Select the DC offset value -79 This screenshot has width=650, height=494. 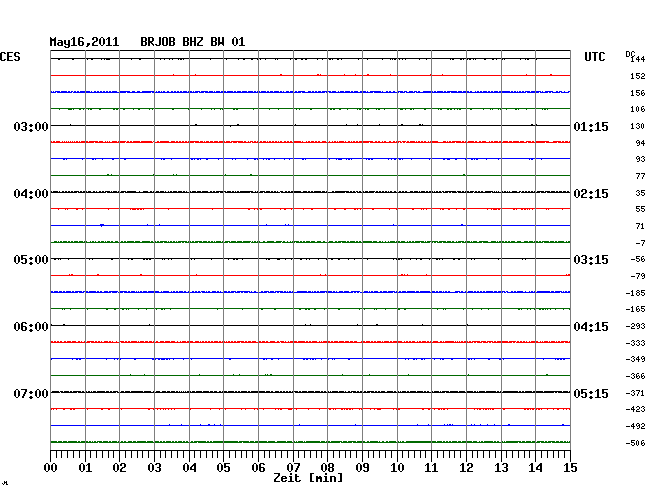(638, 276)
